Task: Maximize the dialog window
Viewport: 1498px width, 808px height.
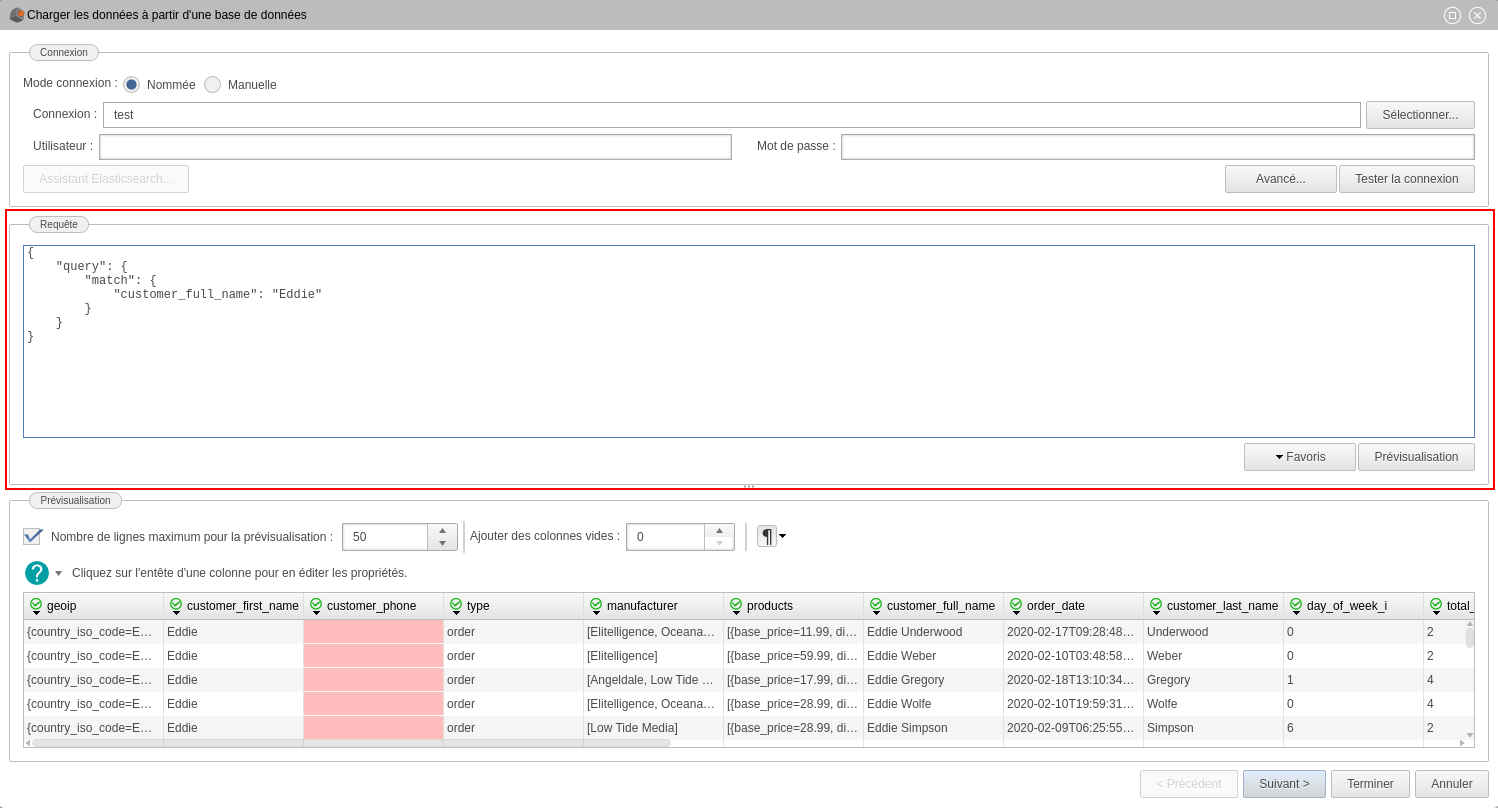Action: click(x=1452, y=15)
